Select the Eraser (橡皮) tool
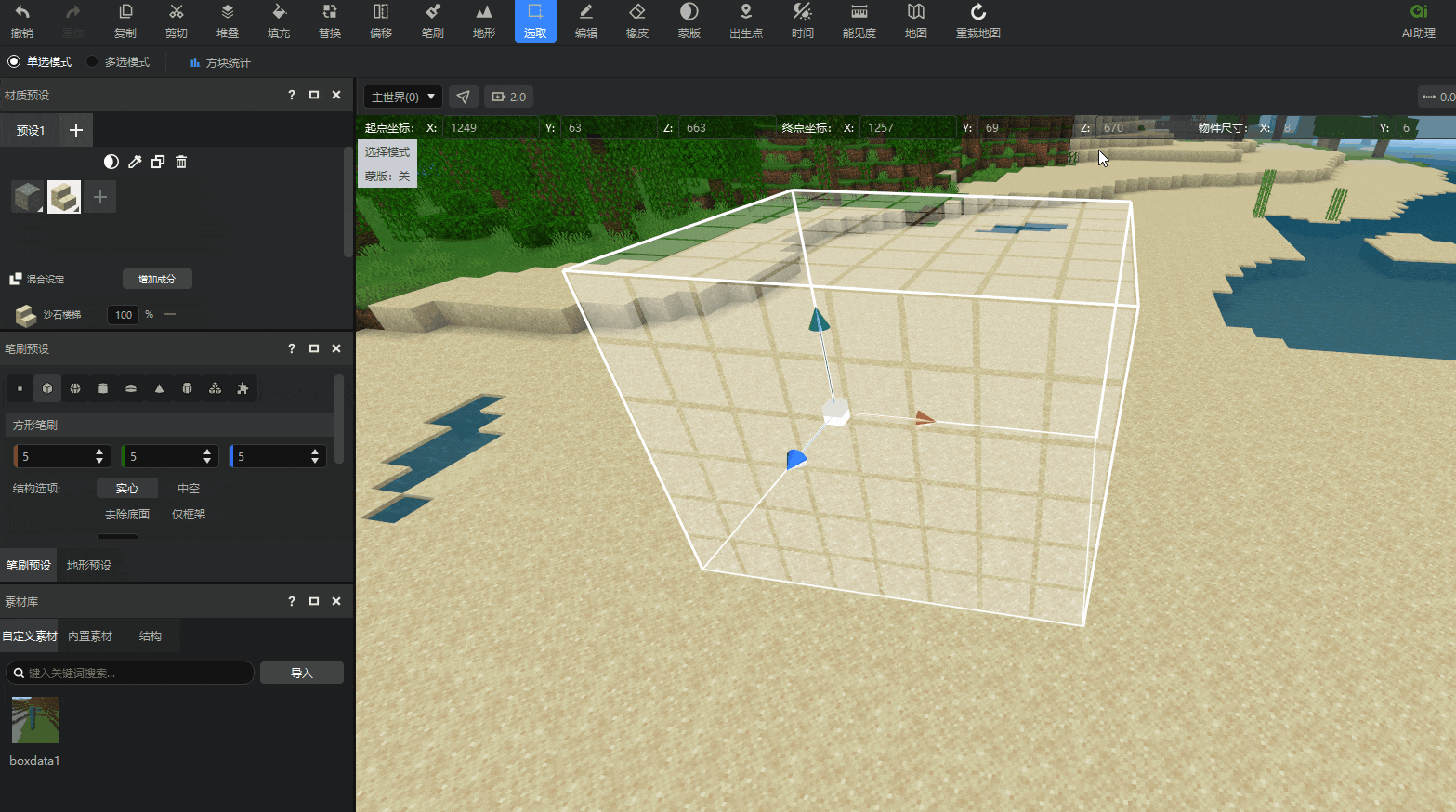 (637, 21)
